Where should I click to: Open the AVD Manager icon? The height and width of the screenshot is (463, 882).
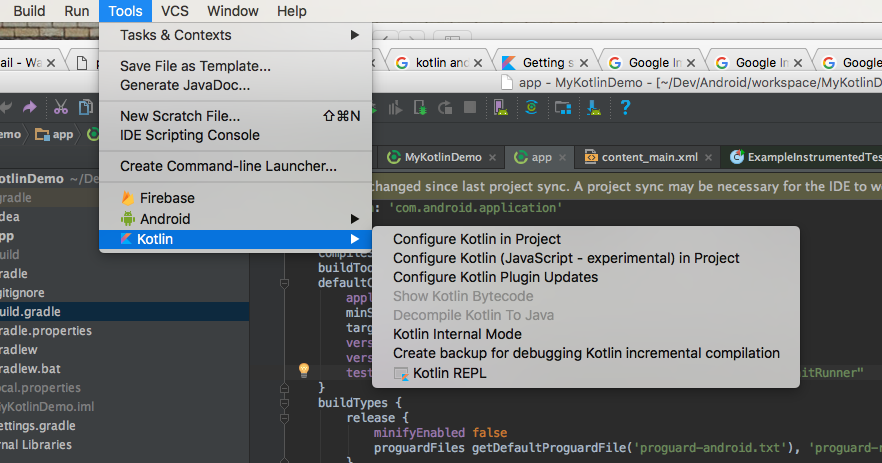[501, 107]
